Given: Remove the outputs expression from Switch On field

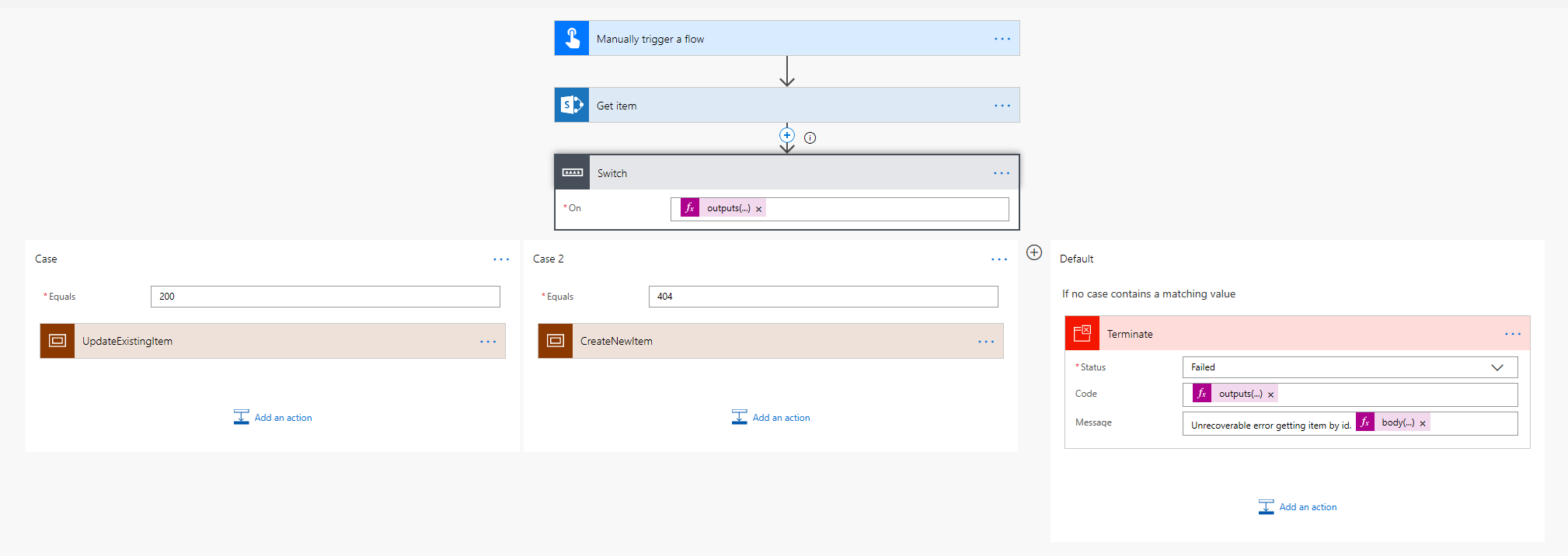Looking at the screenshot, I should point(759,209).
